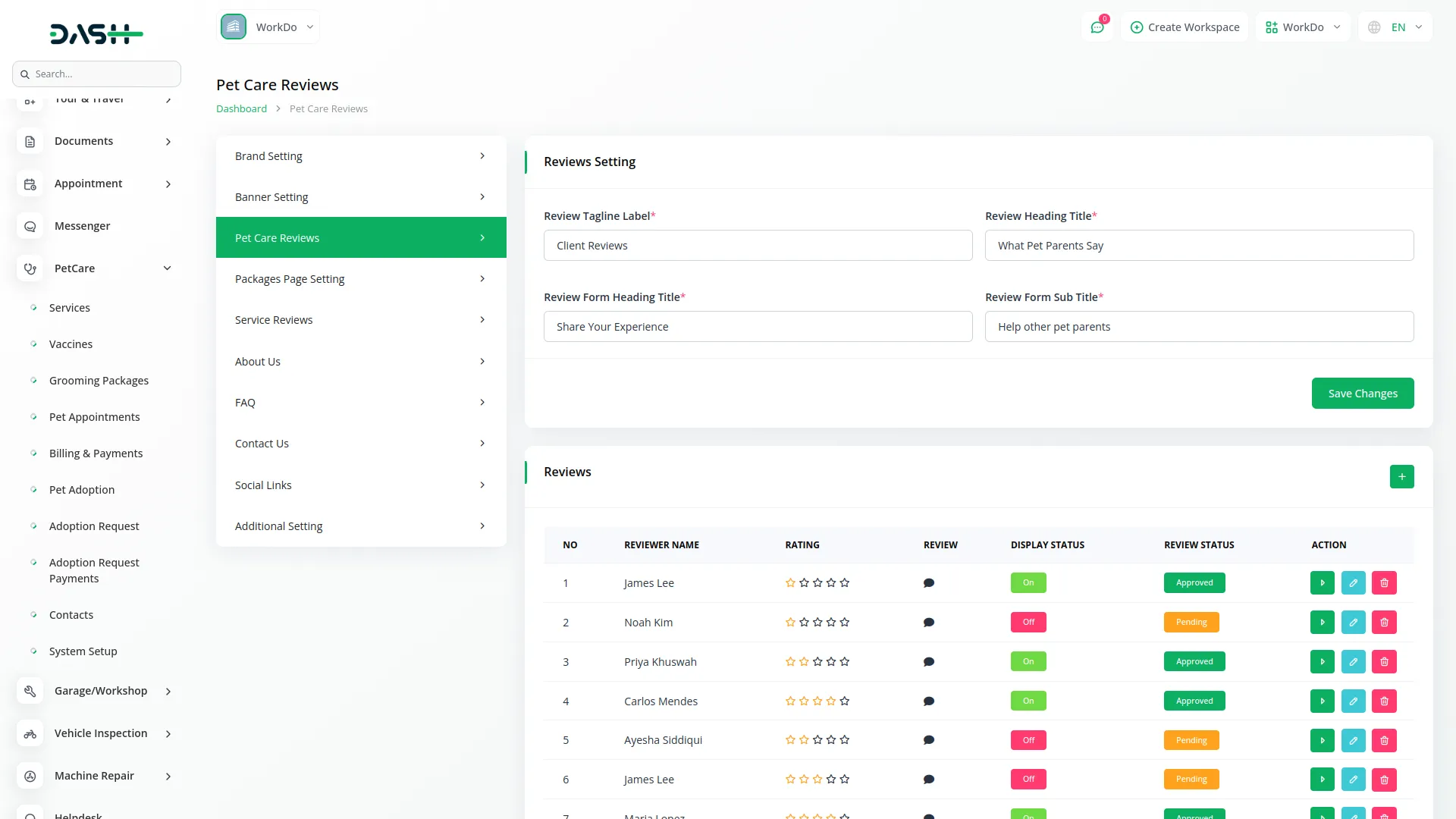Toggle display status Off for Noah Kim
The image size is (1456, 819).
coord(1028,623)
